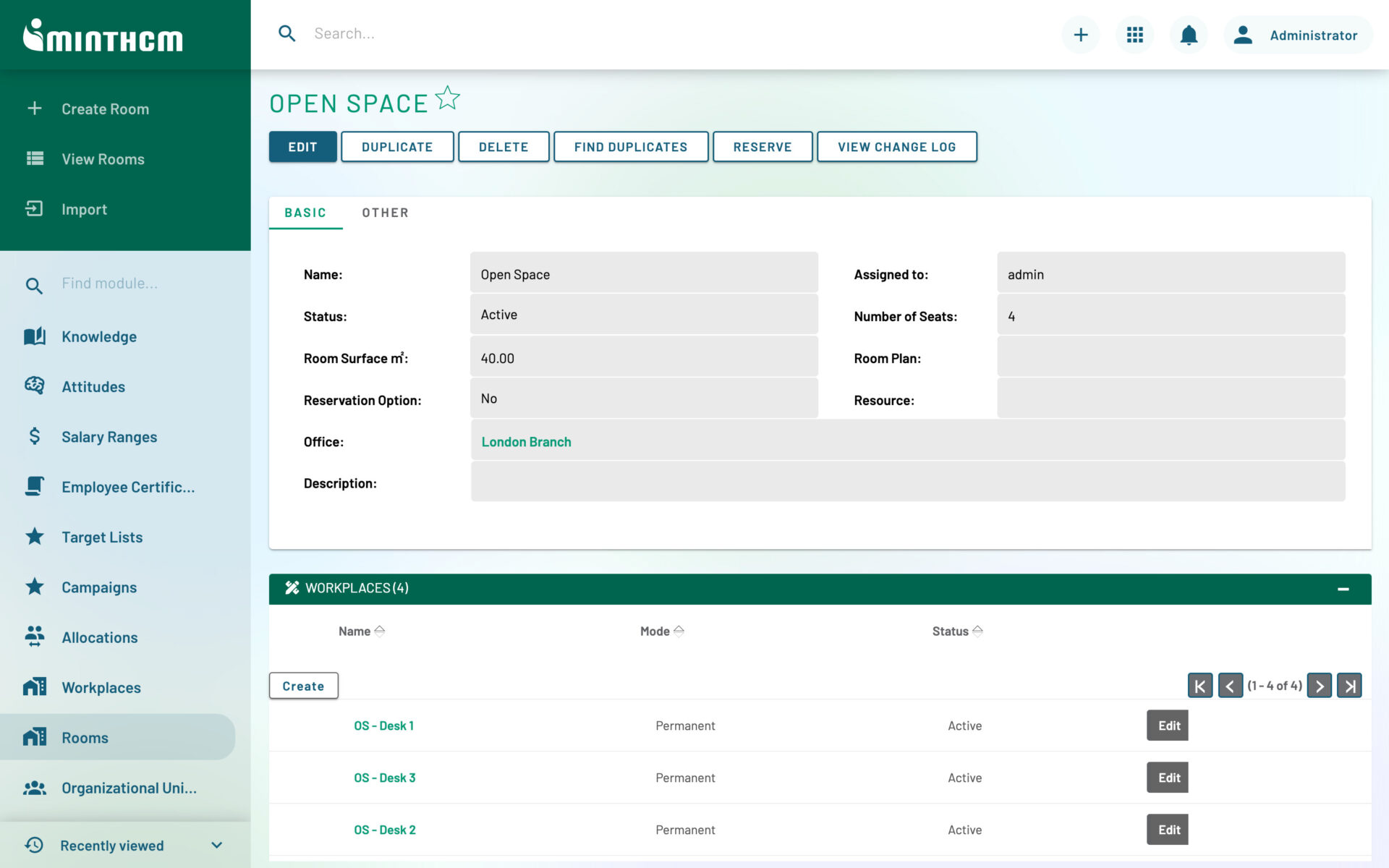The width and height of the screenshot is (1389, 868).
Task: Open the search magnifier icon
Action: click(286, 33)
